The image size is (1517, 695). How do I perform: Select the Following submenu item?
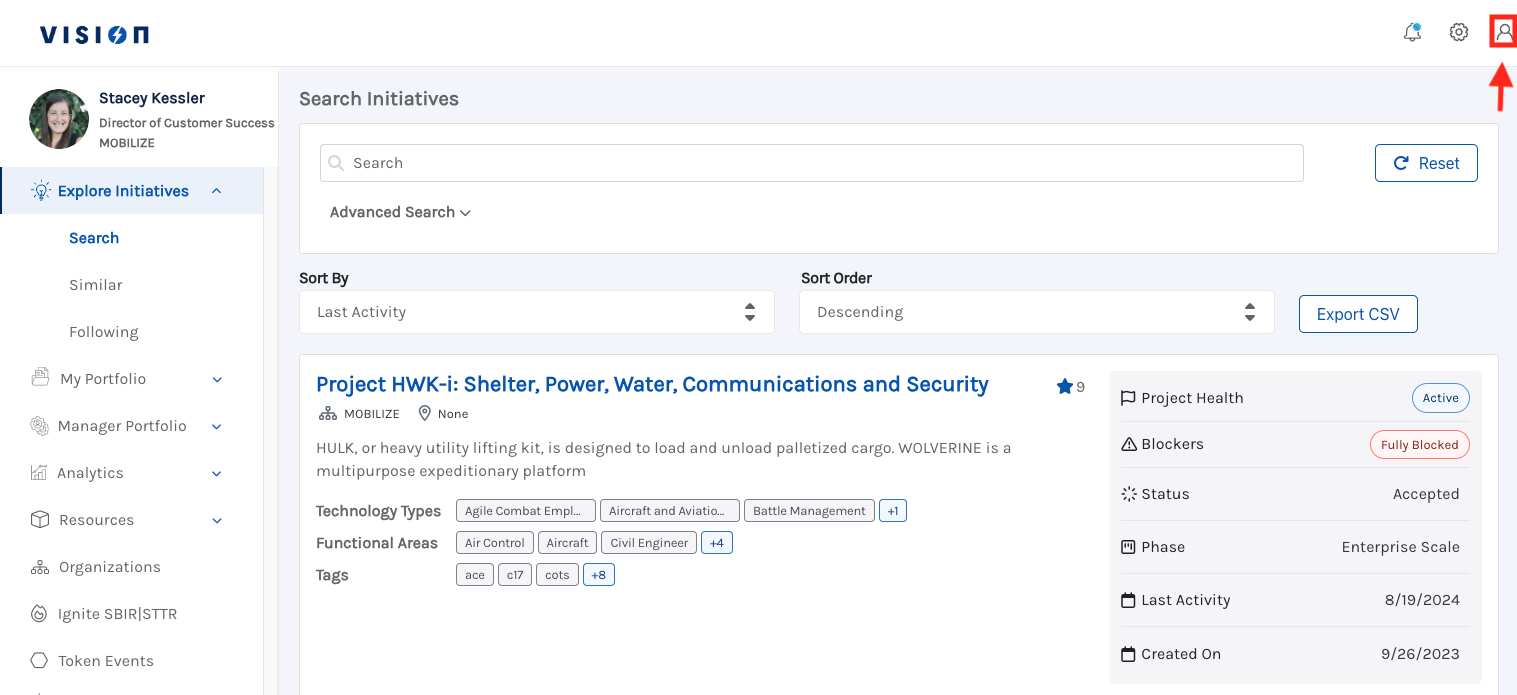pyautogui.click(x=104, y=332)
